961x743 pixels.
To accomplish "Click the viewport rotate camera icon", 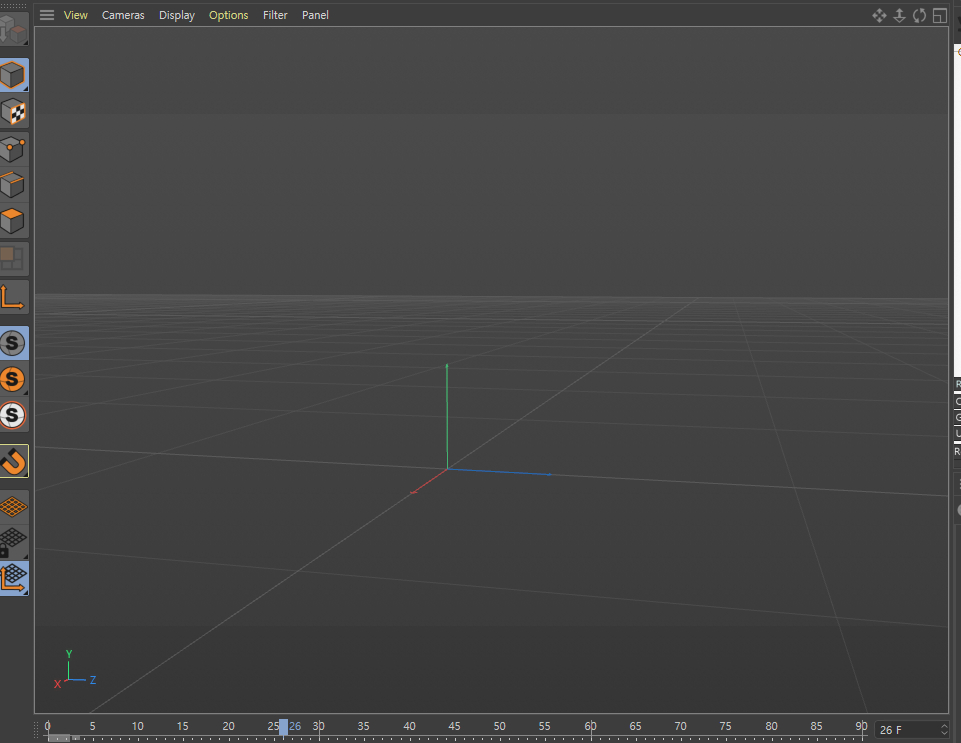I will (919, 15).
